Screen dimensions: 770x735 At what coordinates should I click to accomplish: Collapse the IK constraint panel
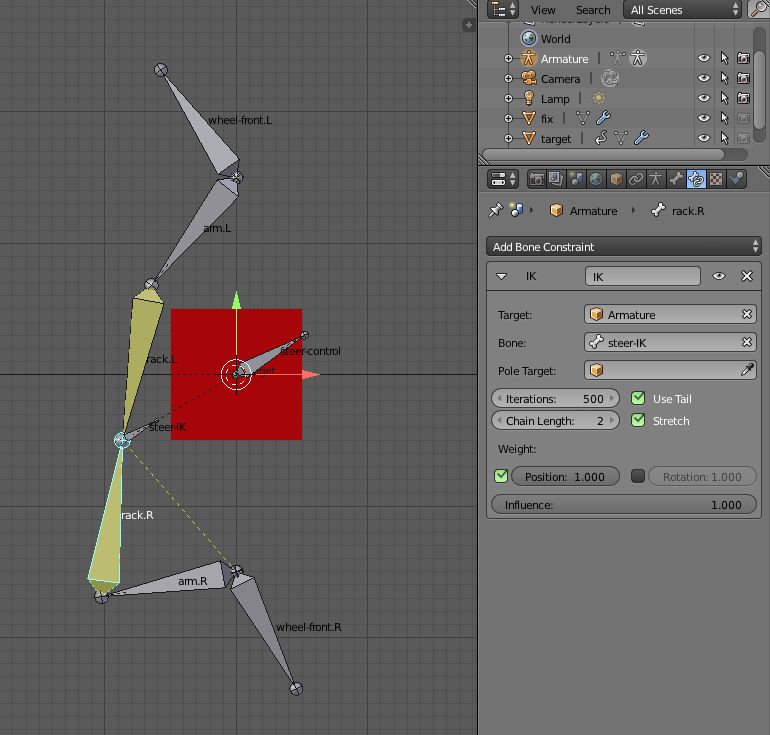point(502,276)
